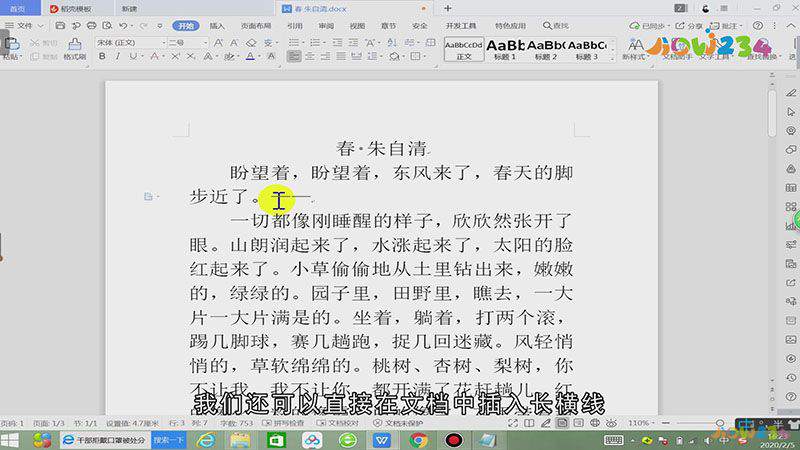Viewport: 800px width, 450px height.
Task: Expand the bullet list dropdown arrow
Action: click(x=302, y=43)
